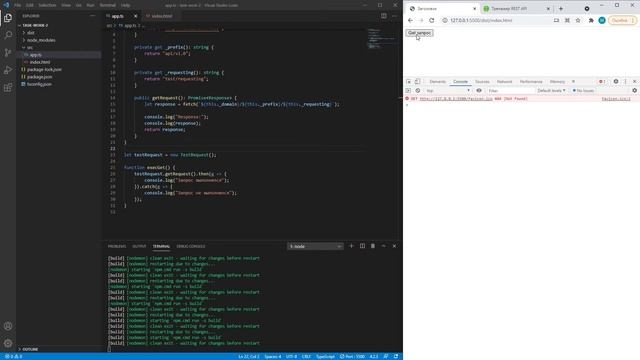640x360 pixels.
Task: Open package.json in the Explorer tree
Action: tap(39, 77)
